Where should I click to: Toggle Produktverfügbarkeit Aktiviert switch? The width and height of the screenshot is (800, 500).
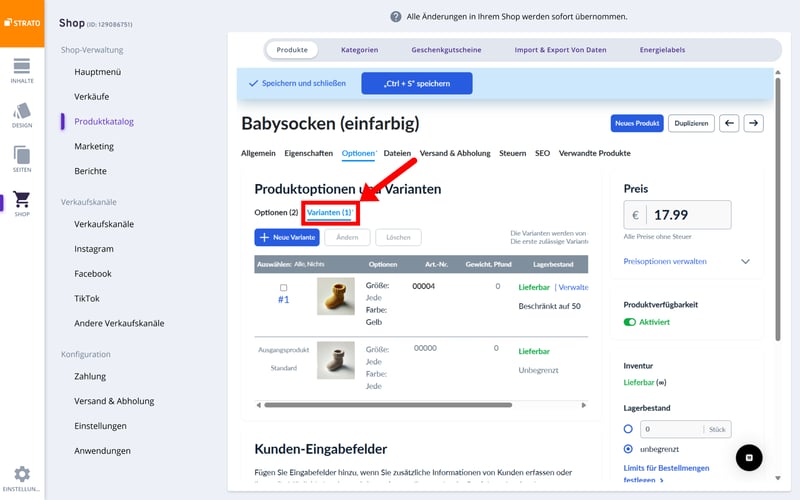pos(630,322)
